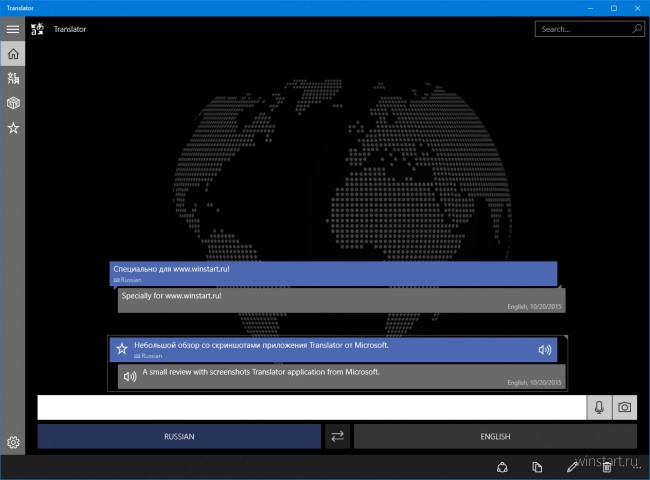Open Settings gear in sidebar

click(x=13, y=442)
